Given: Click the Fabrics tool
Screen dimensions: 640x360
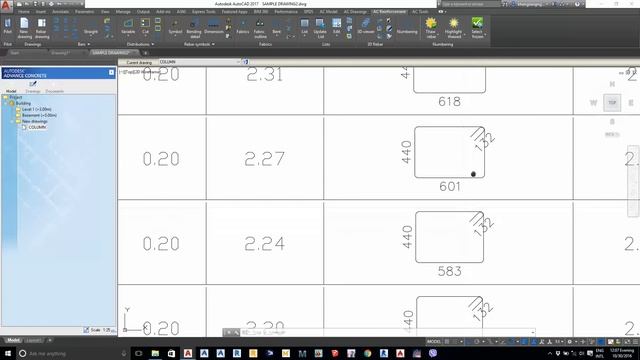Looking at the screenshot, I should [242, 27].
